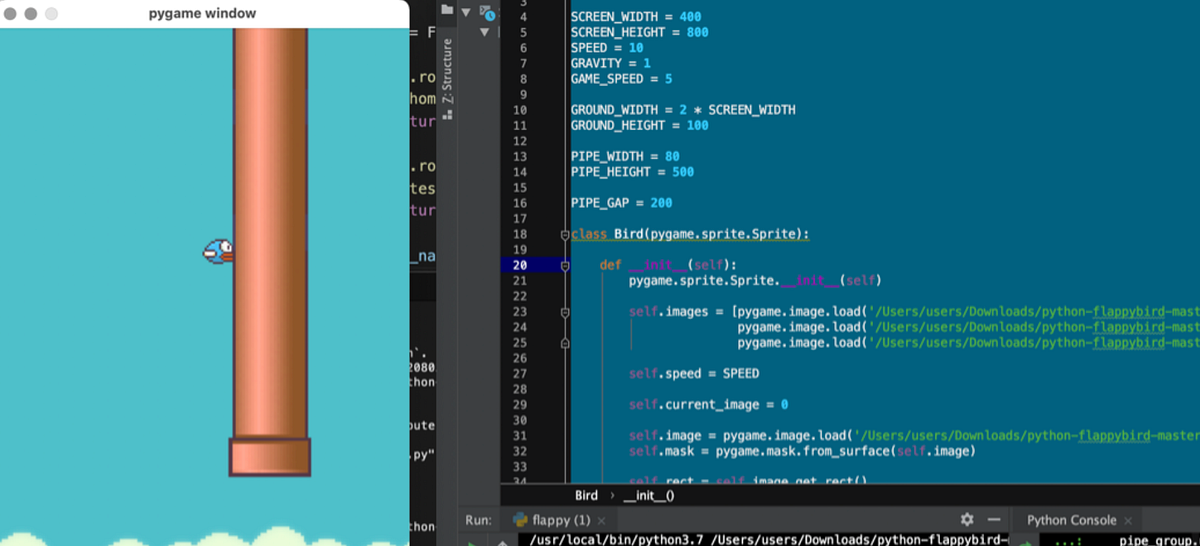Close the Python Console tab
The height and width of the screenshot is (546, 1200).
click(x=1127, y=521)
